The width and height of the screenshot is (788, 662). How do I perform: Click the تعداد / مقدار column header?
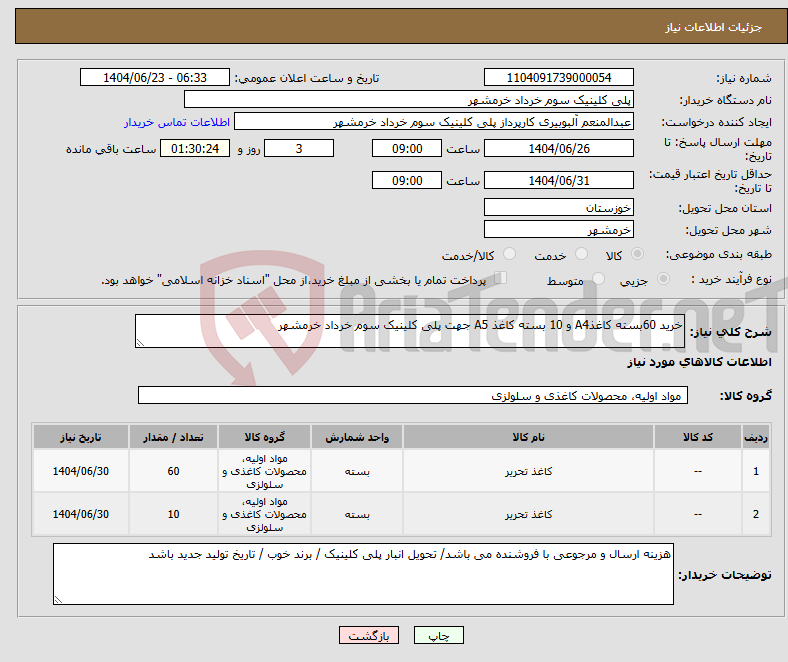[x=173, y=437]
